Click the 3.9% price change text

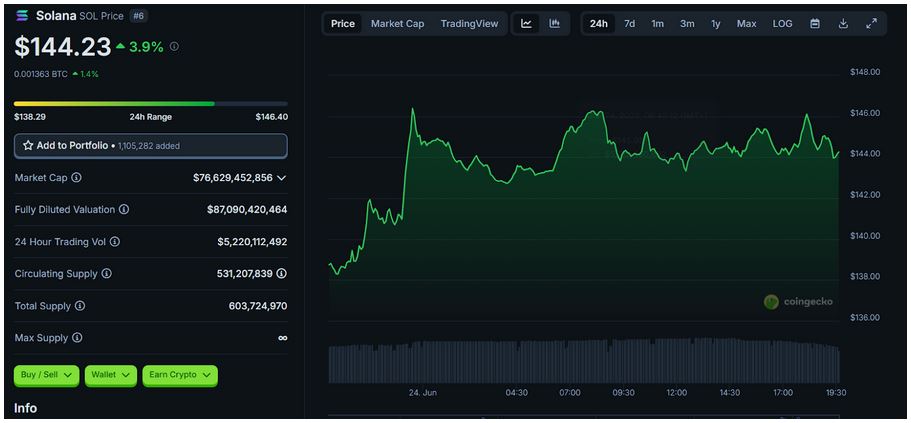pos(146,47)
